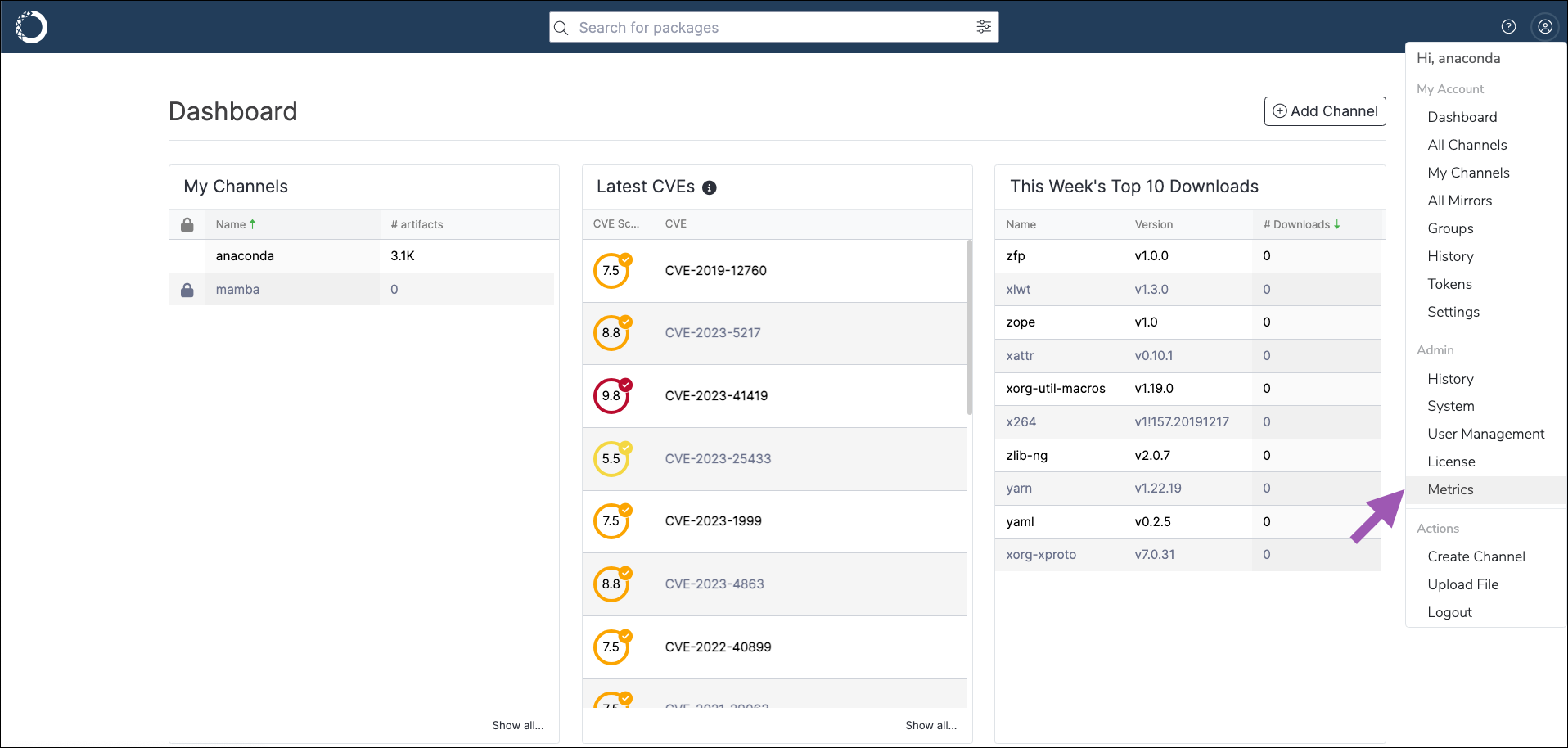Image resolution: width=1568 pixels, height=748 pixels.
Task: Click the Anaconda logo icon
Action: coord(31,27)
